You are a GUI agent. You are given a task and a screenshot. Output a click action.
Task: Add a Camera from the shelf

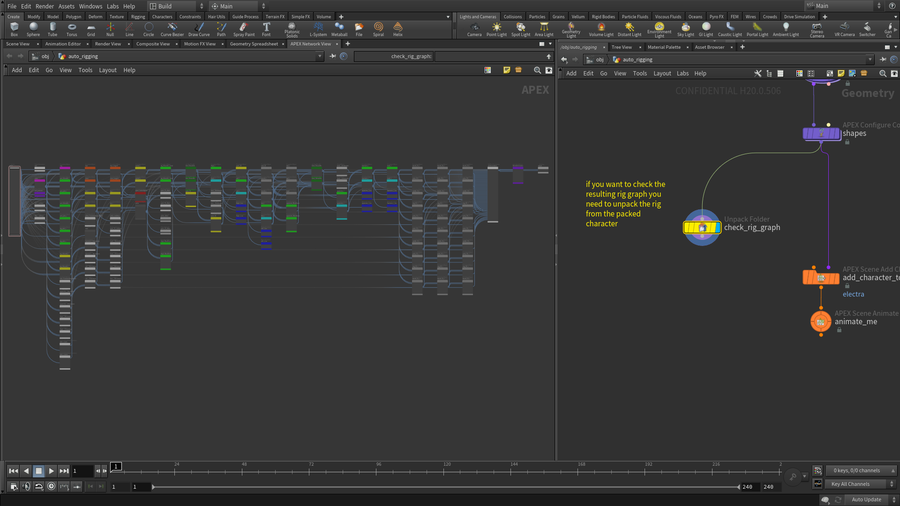pyautogui.click(x=474, y=30)
